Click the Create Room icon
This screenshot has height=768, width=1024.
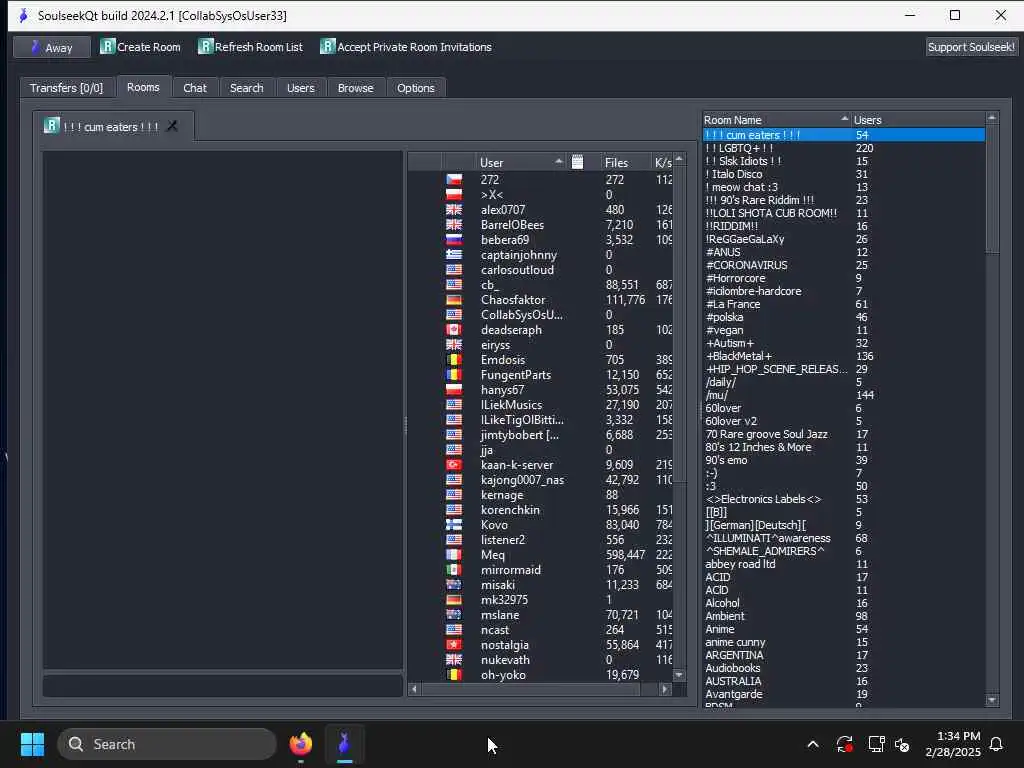(x=107, y=46)
